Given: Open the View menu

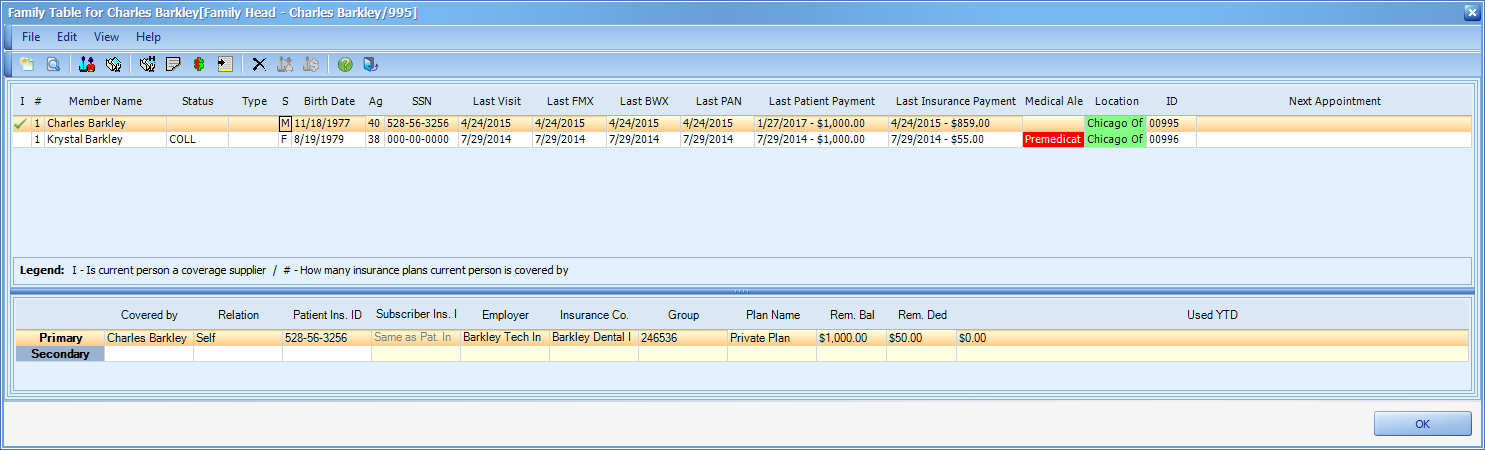Looking at the screenshot, I should point(106,37).
